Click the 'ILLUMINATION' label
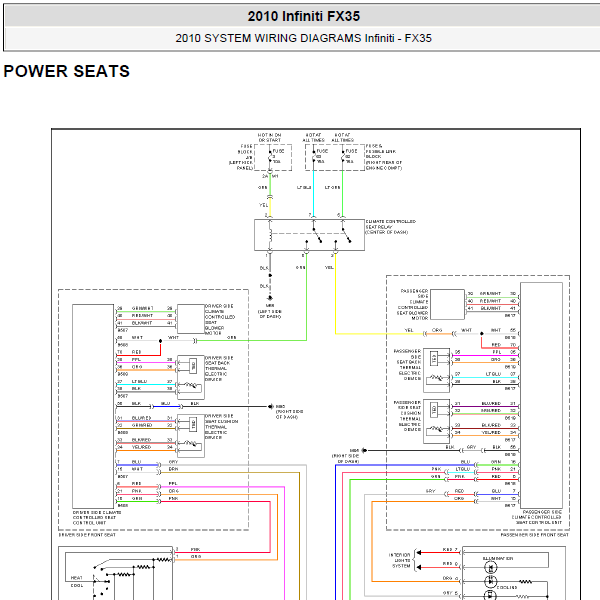The height and width of the screenshot is (600, 600). (x=498, y=559)
